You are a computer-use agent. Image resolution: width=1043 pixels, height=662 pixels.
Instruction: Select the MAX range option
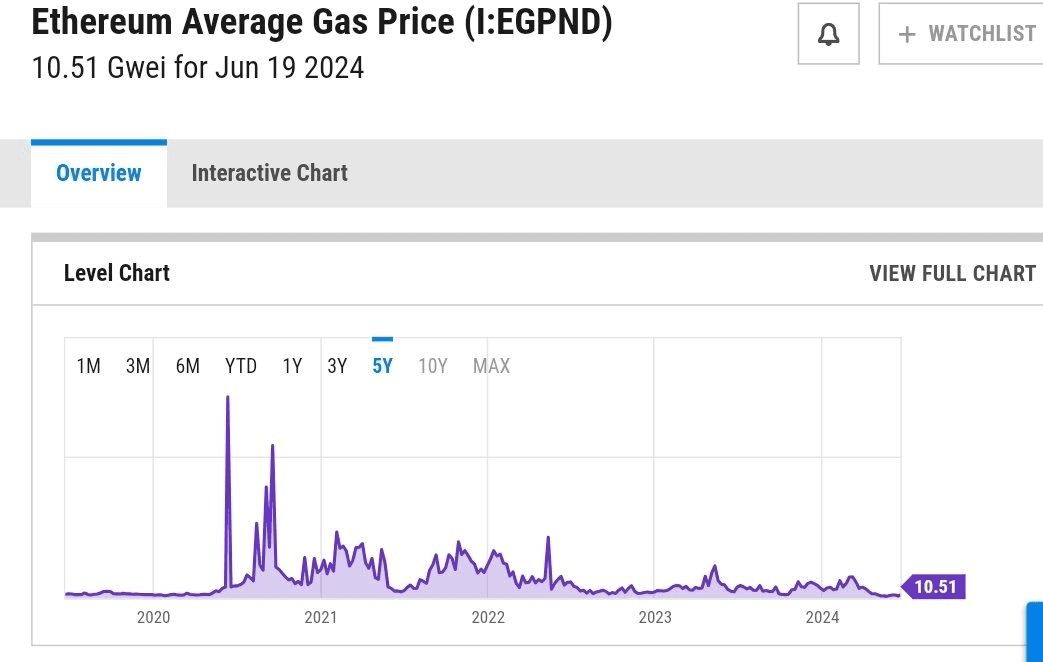[x=491, y=366]
